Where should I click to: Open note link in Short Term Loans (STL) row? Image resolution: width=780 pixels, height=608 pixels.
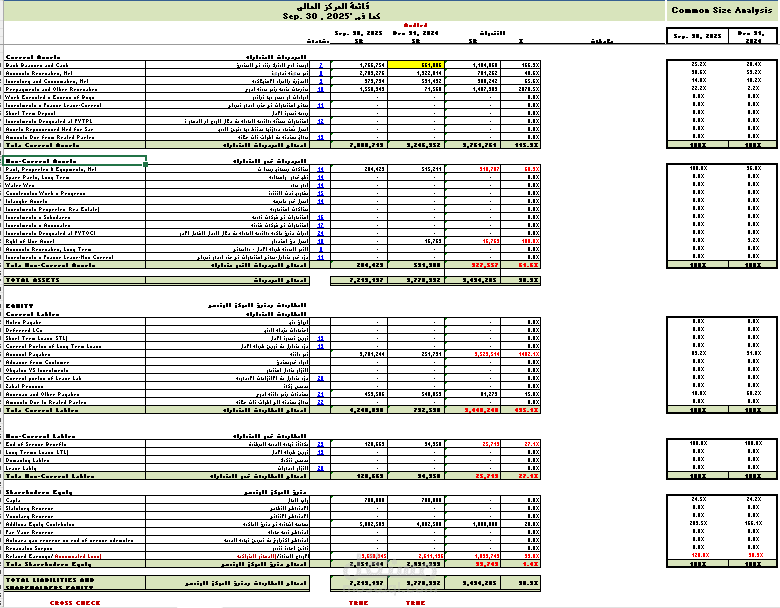pos(321,338)
